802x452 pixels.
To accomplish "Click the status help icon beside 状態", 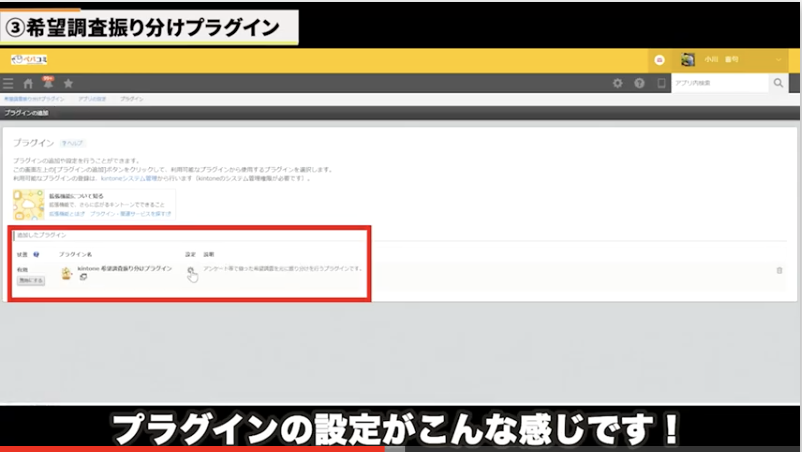I will pos(37,254).
